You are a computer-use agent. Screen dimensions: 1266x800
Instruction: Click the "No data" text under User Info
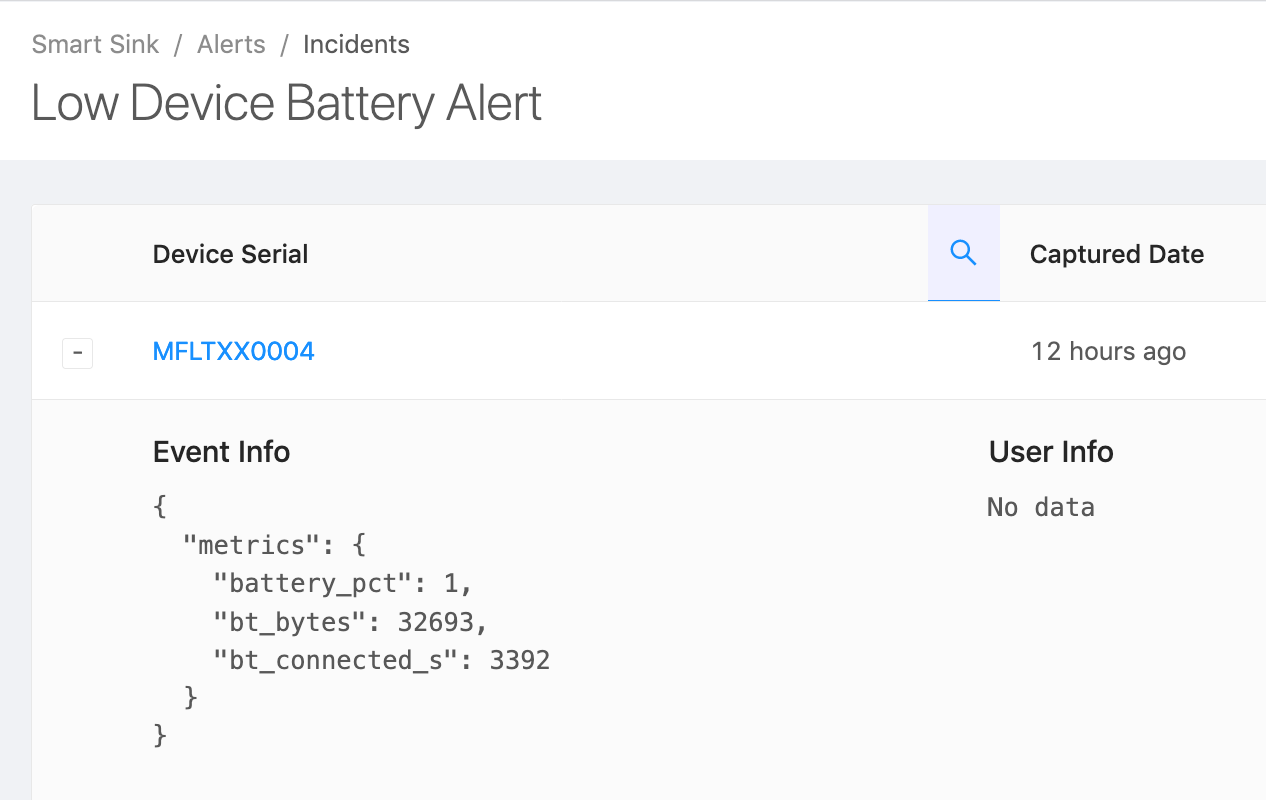(x=1040, y=508)
